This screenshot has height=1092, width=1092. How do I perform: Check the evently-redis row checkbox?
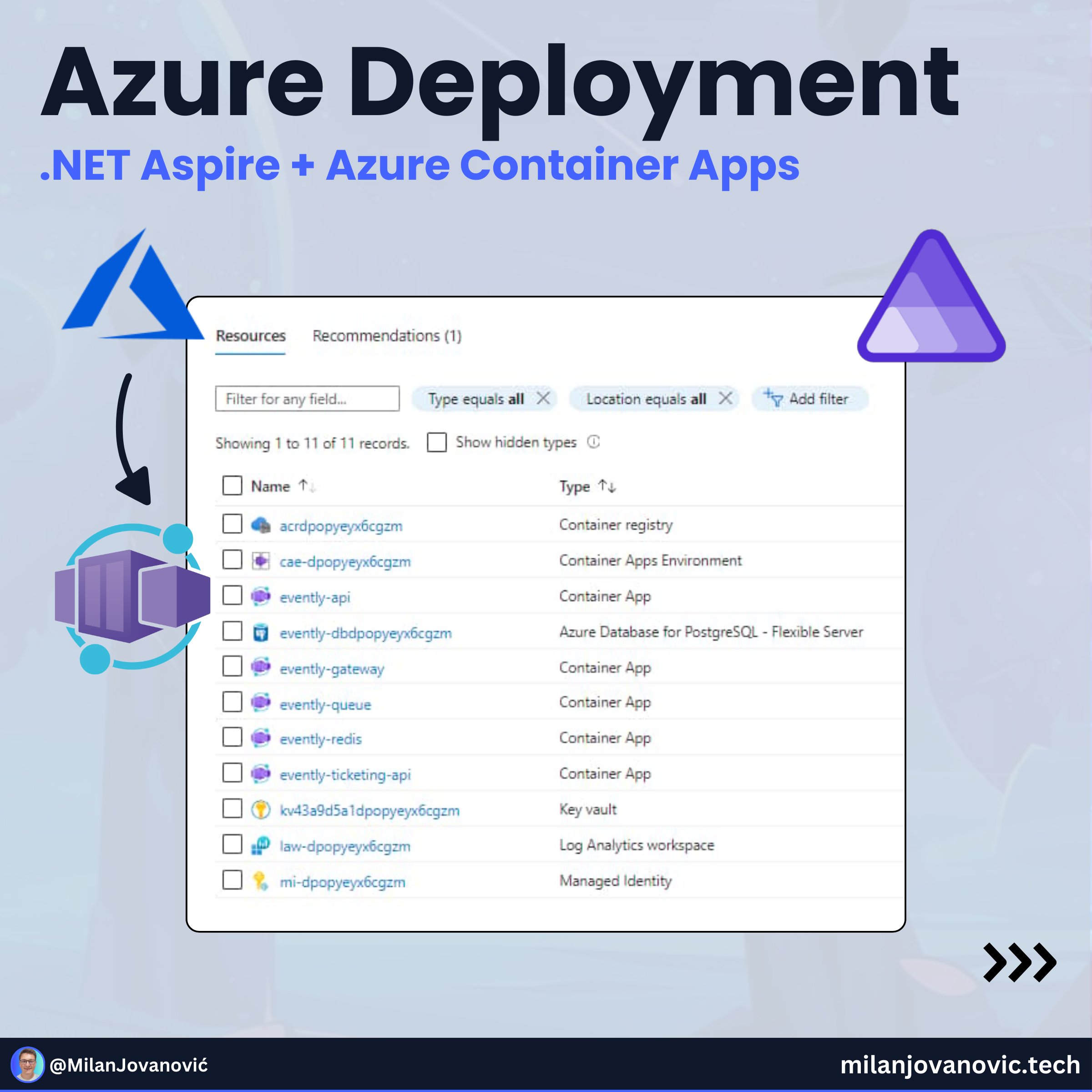click(x=233, y=737)
